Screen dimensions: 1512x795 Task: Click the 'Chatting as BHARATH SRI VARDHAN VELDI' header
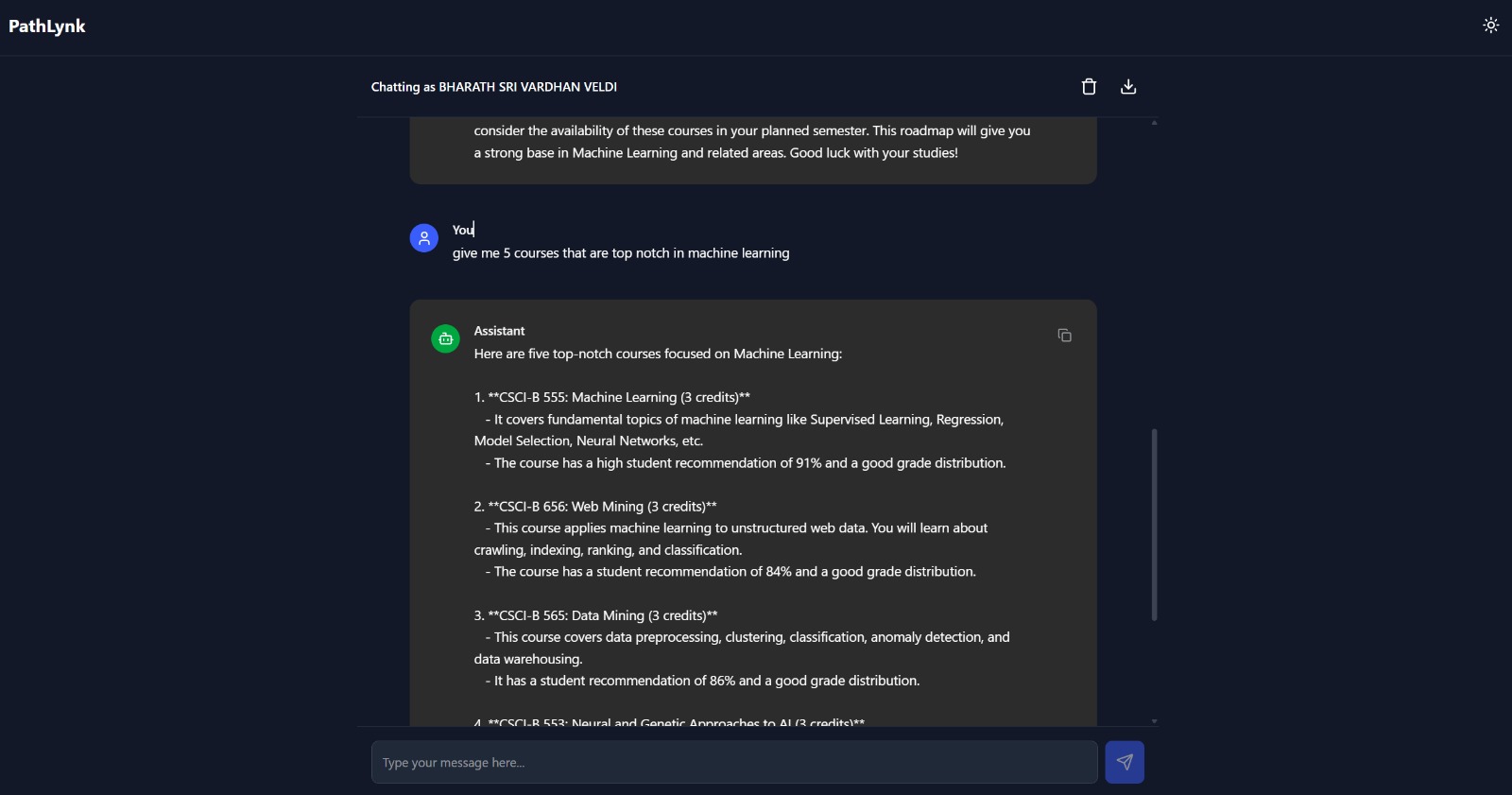pyautogui.click(x=494, y=86)
